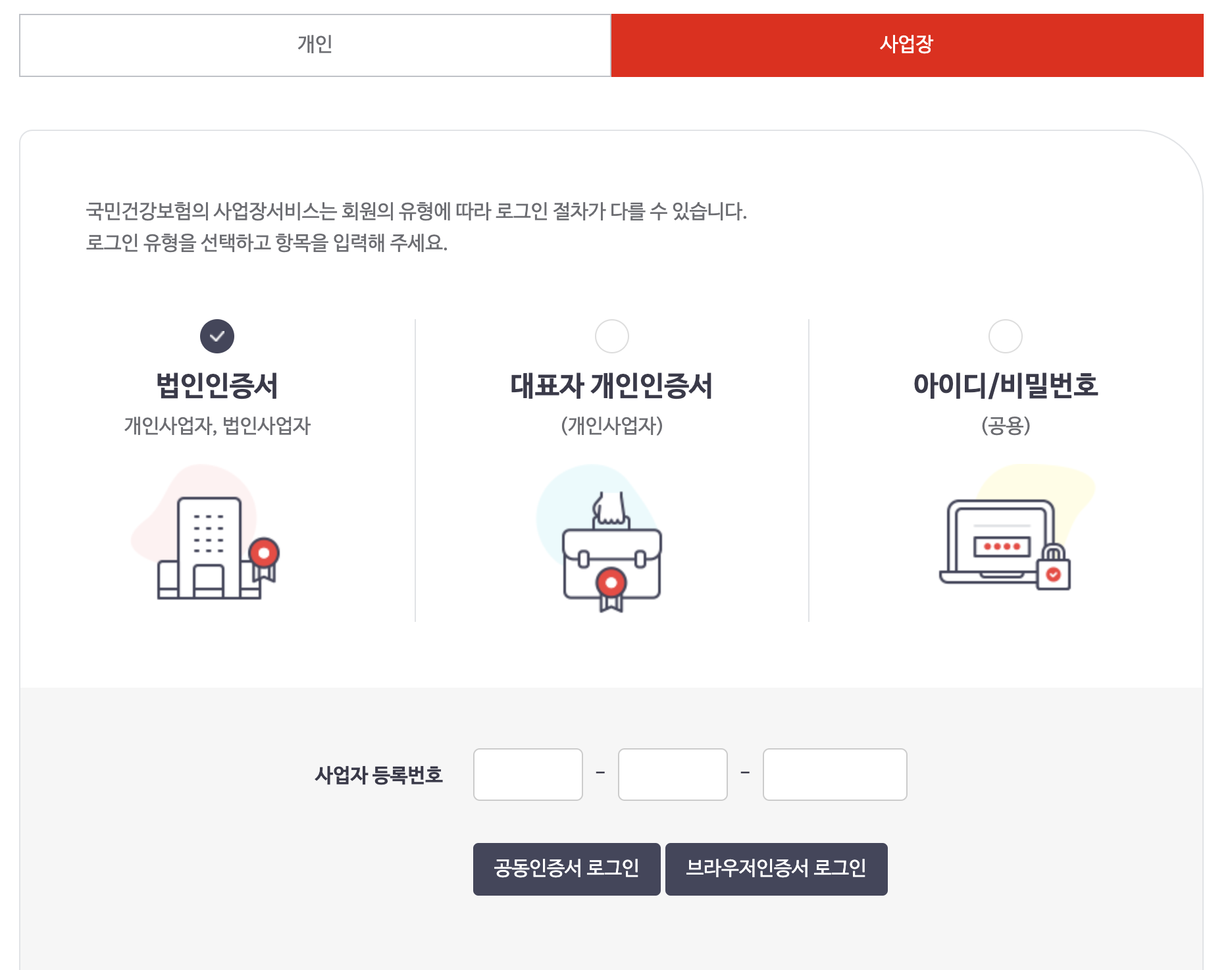Click the 대표자 개인인증서 heading
The height and width of the screenshot is (970, 1232).
click(612, 386)
